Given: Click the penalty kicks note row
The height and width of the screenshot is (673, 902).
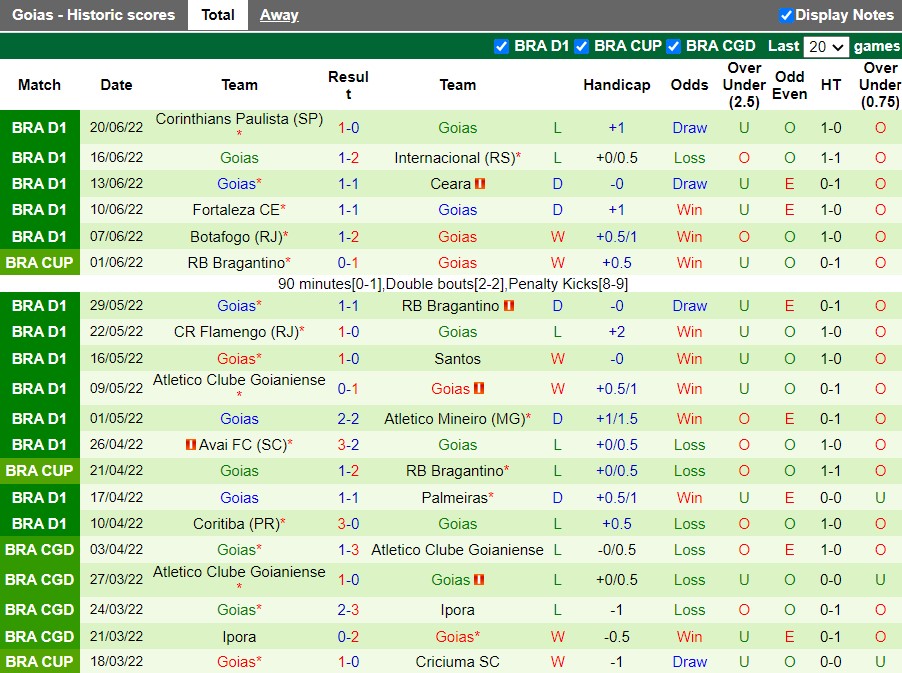Looking at the screenshot, I should 453,284.
